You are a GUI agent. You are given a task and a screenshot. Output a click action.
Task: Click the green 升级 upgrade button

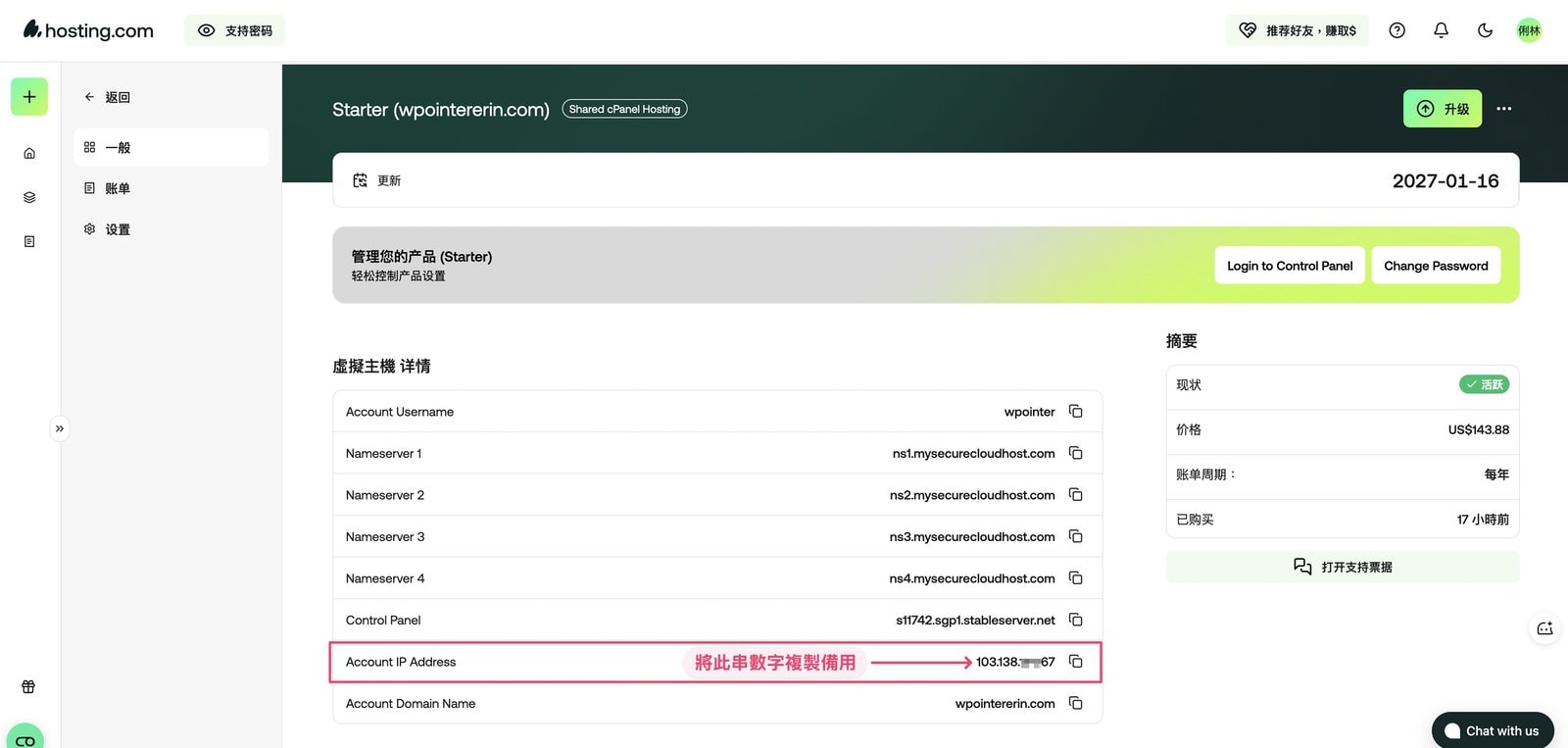pyautogui.click(x=1443, y=109)
